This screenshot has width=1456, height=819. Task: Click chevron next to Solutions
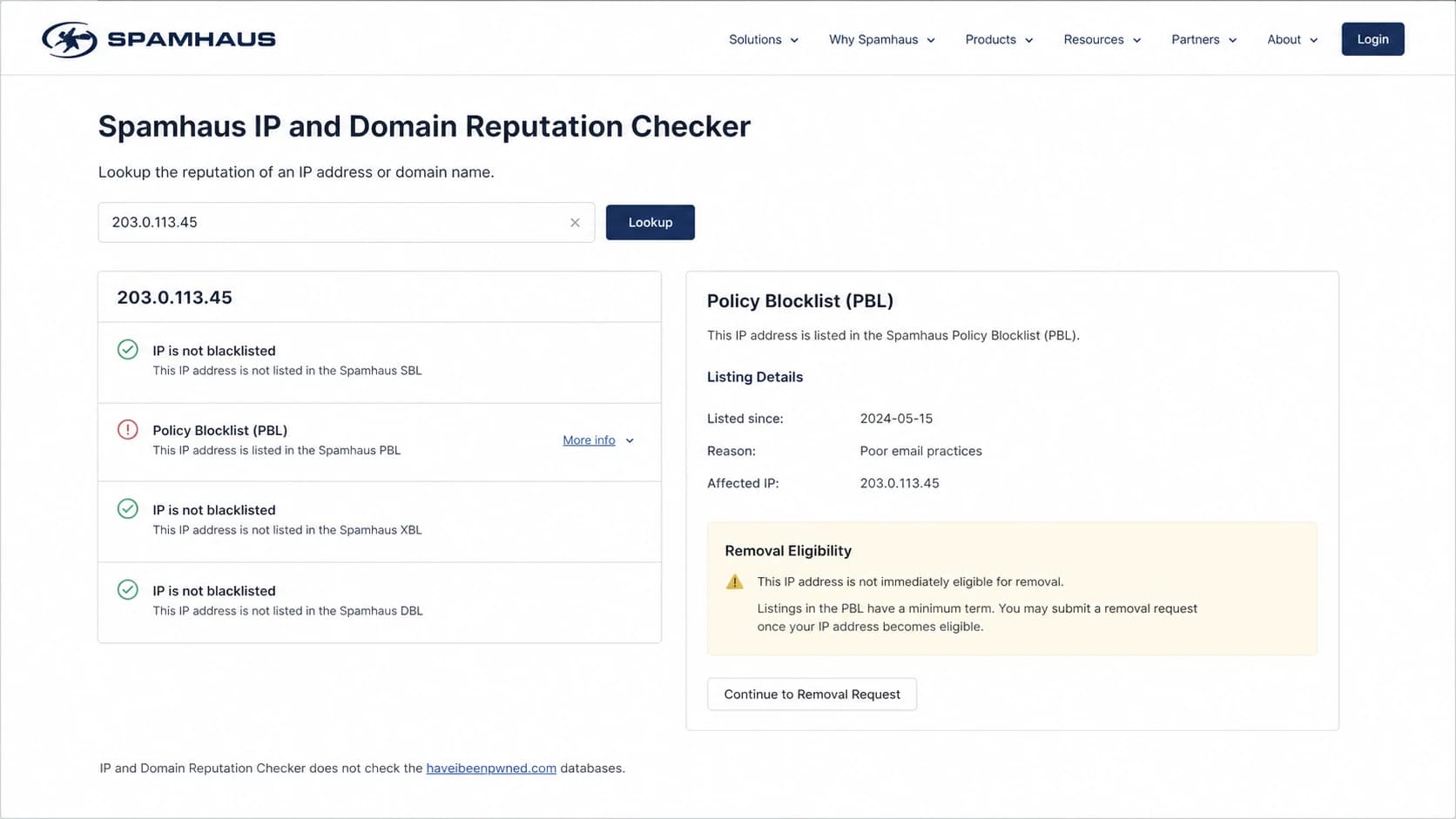coord(794,41)
